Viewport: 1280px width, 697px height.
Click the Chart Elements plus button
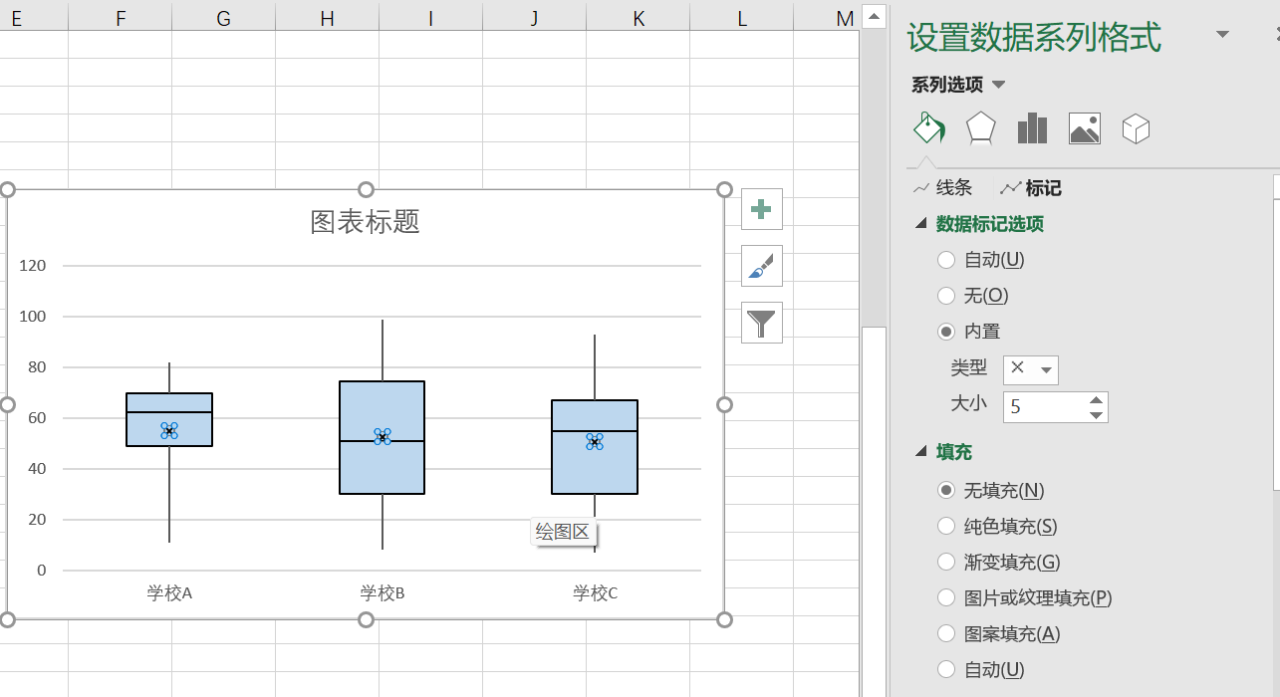(x=762, y=209)
